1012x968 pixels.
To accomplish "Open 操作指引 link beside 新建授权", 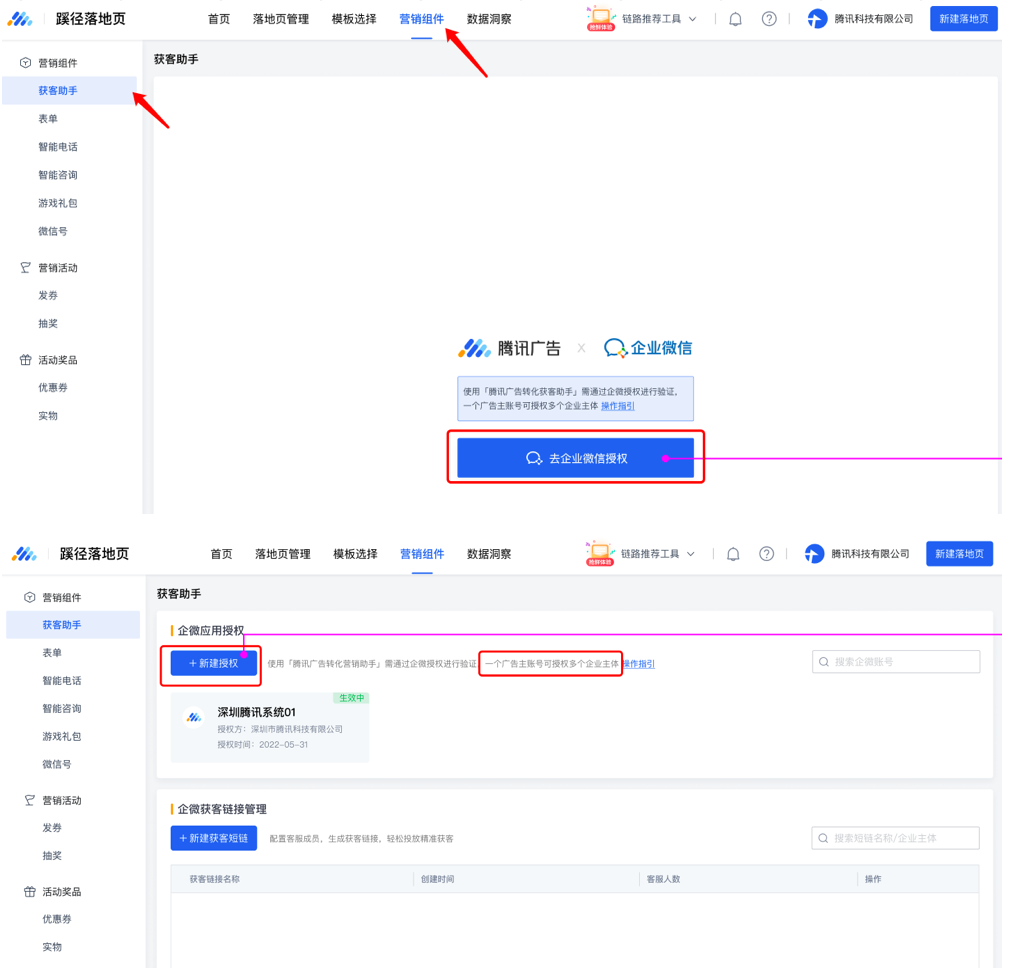I will click(x=638, y=663).
